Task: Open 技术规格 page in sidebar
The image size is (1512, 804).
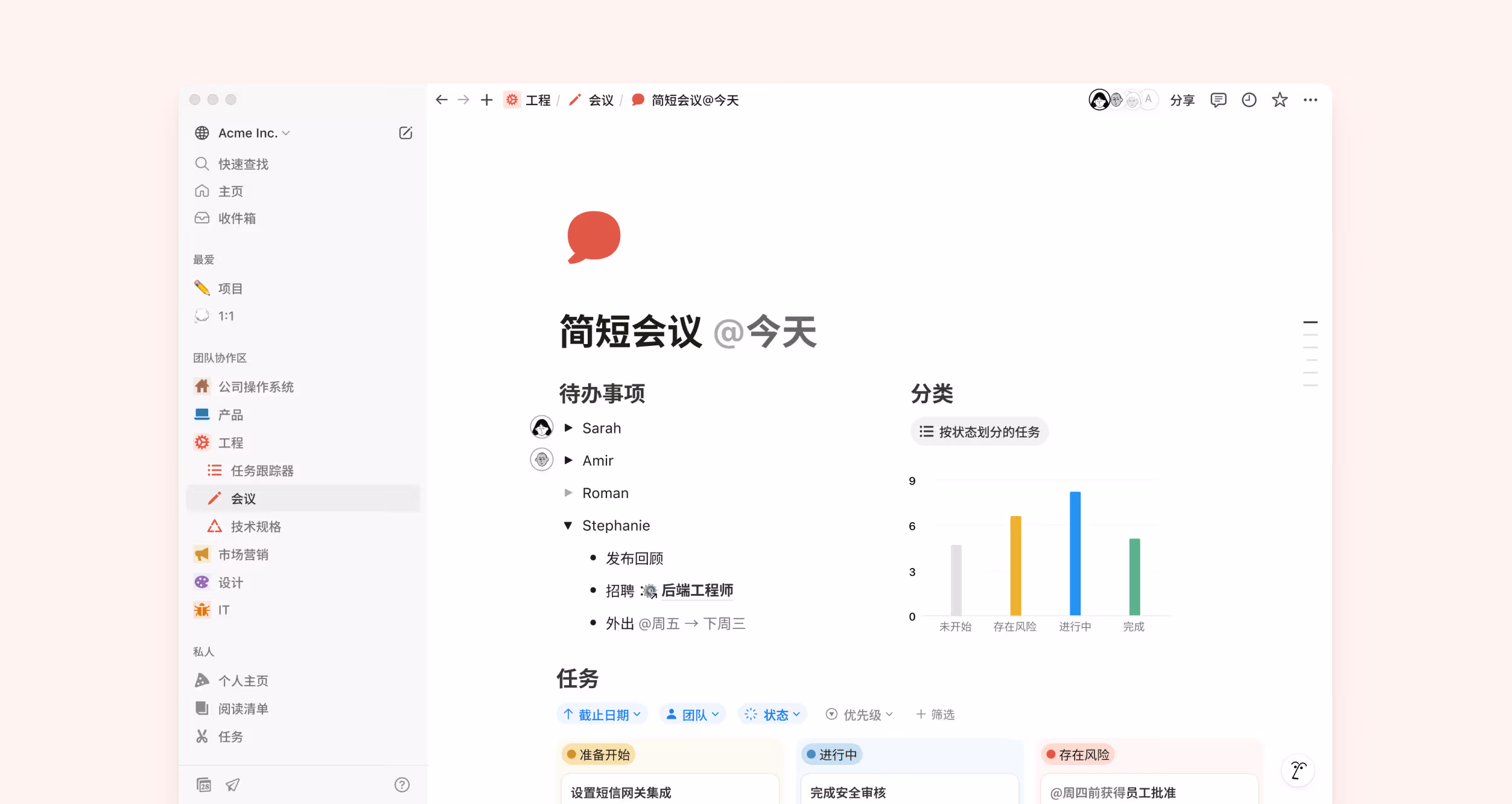Action: tap(256, 527)
